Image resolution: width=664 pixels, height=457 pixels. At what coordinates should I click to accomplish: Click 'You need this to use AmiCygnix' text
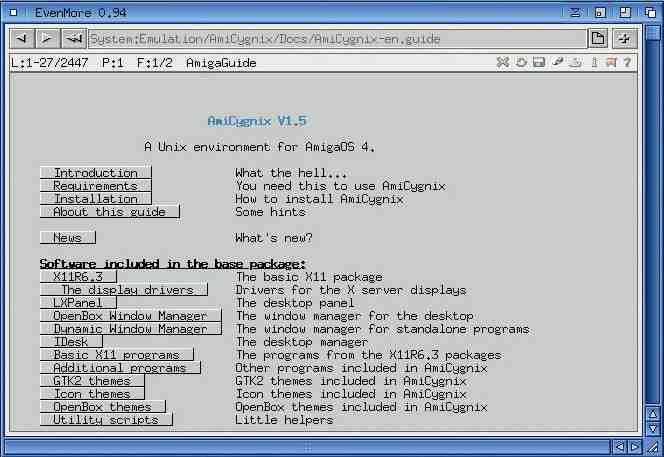[340, 186]
